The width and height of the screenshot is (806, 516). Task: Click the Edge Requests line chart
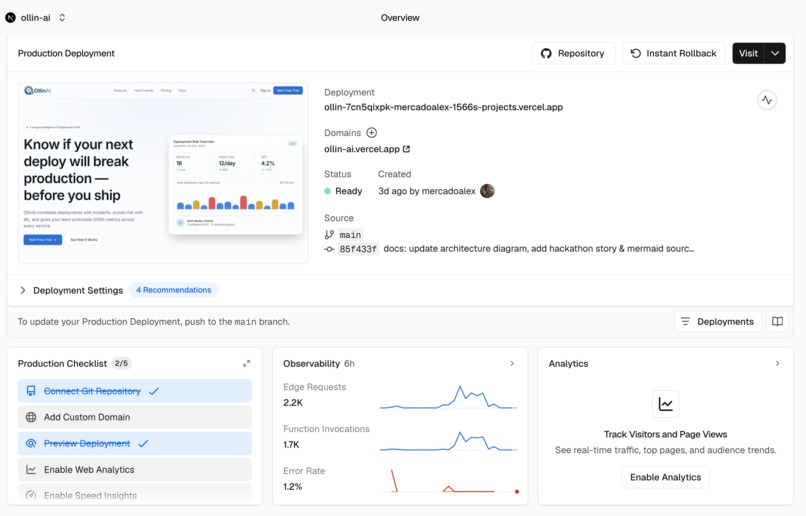[448, 397]
